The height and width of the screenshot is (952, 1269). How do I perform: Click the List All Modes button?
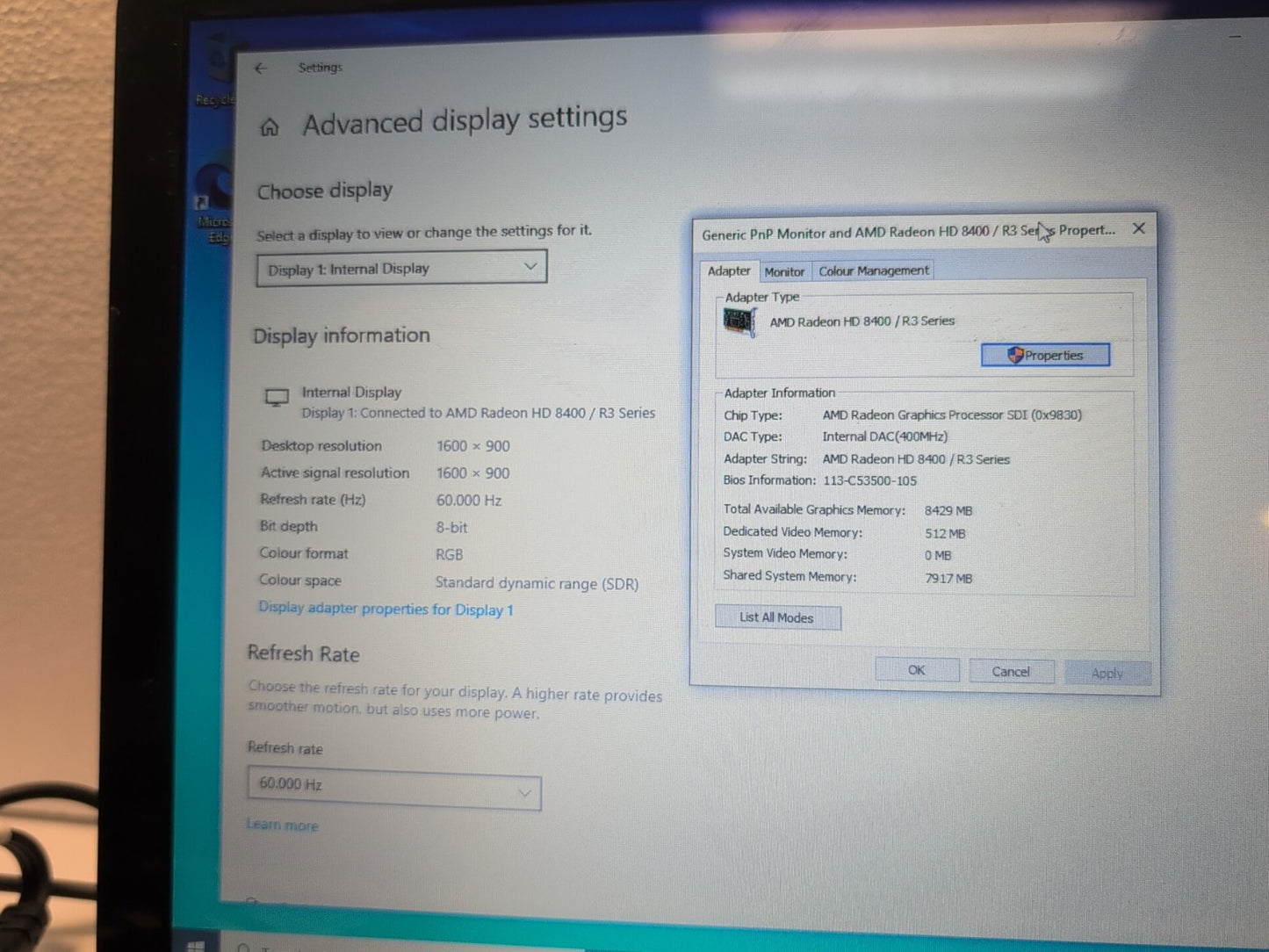click(777, 617)
